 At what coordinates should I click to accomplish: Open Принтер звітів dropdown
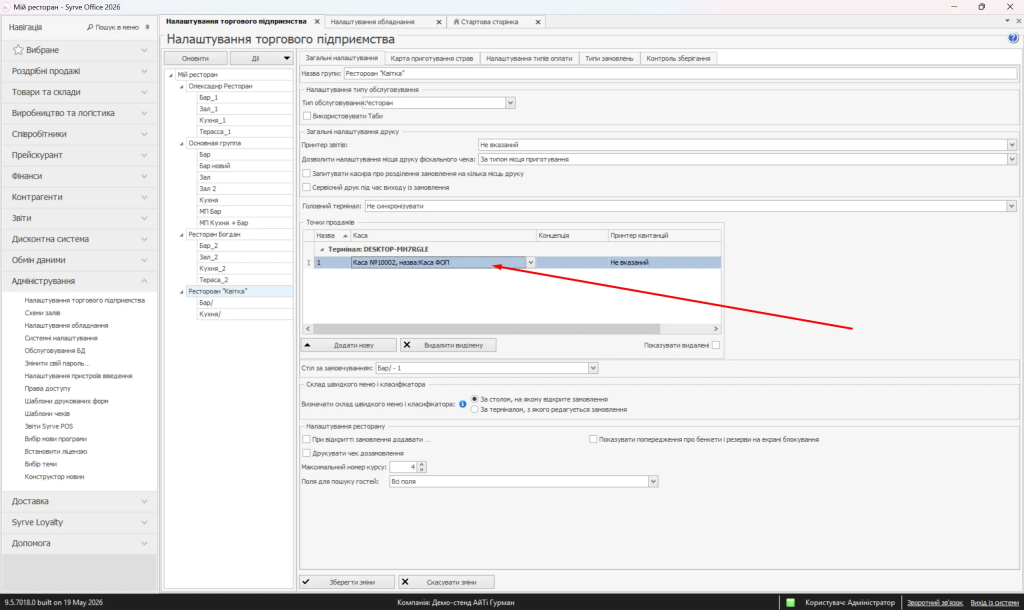tap(1012, 145)
